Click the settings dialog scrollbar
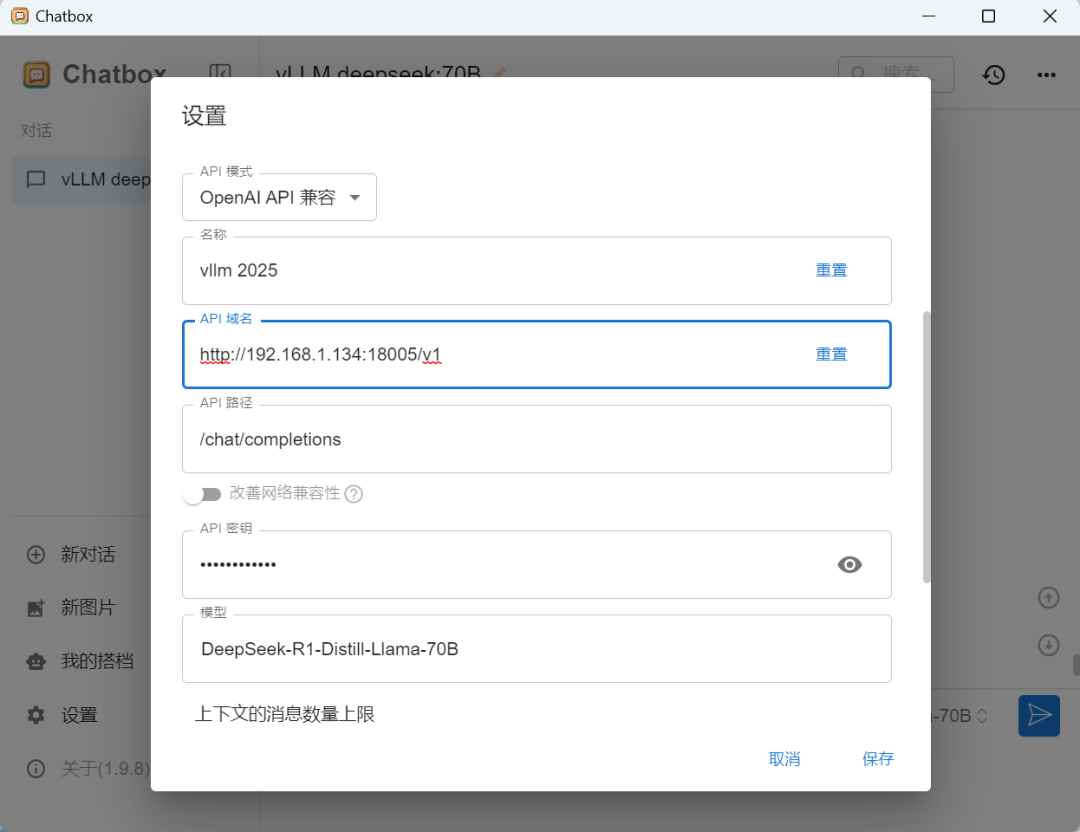Screen dimensions: 1080x832 pyautogui.click(x=926, y=430)
